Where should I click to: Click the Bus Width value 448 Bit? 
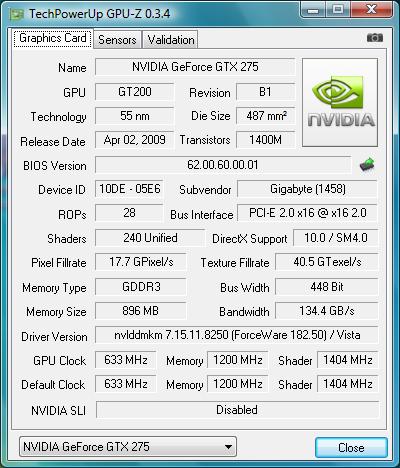click(327, 287)
